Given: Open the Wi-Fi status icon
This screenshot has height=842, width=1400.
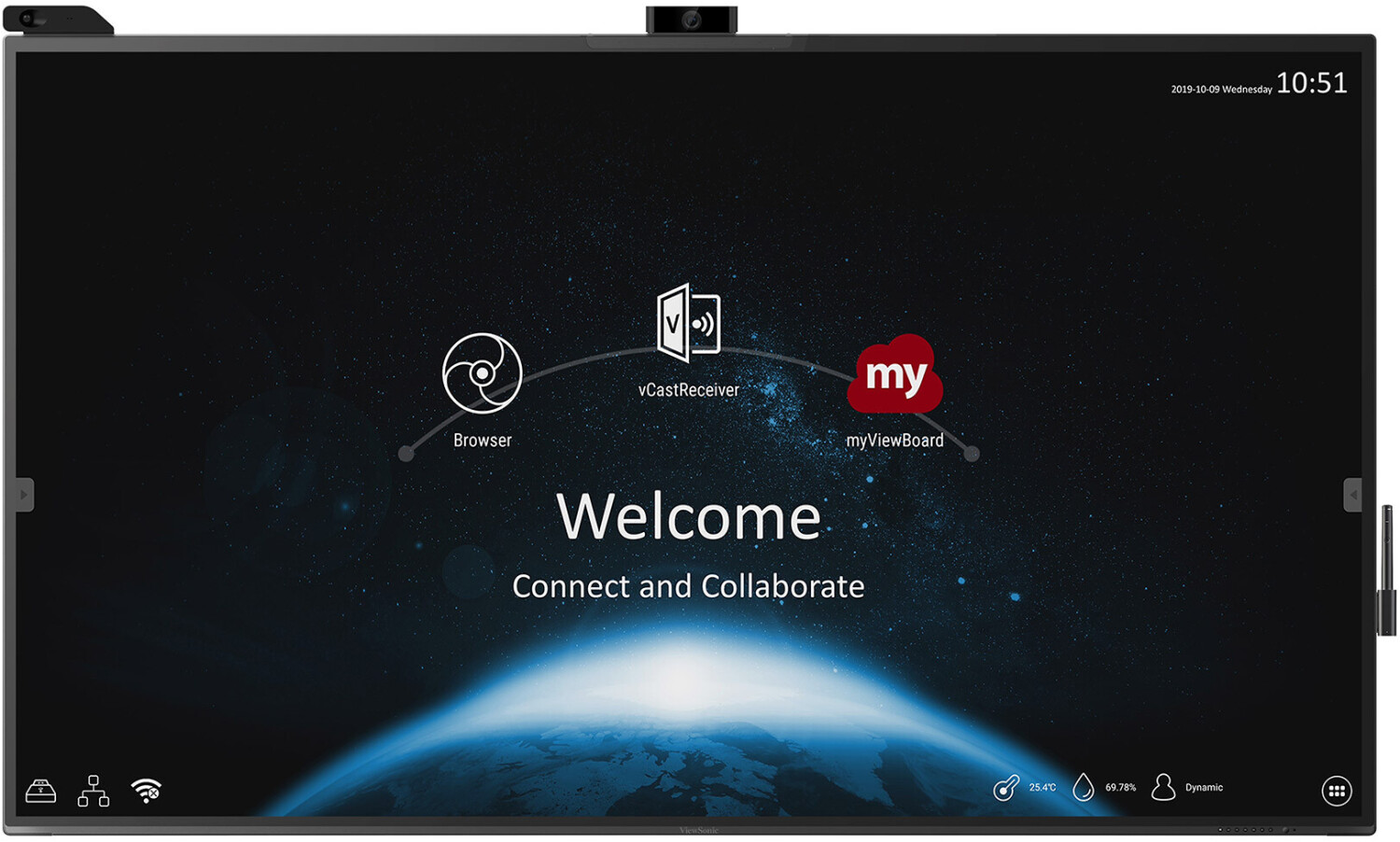Looking at the screenshot, I should [x=147, y=791].
